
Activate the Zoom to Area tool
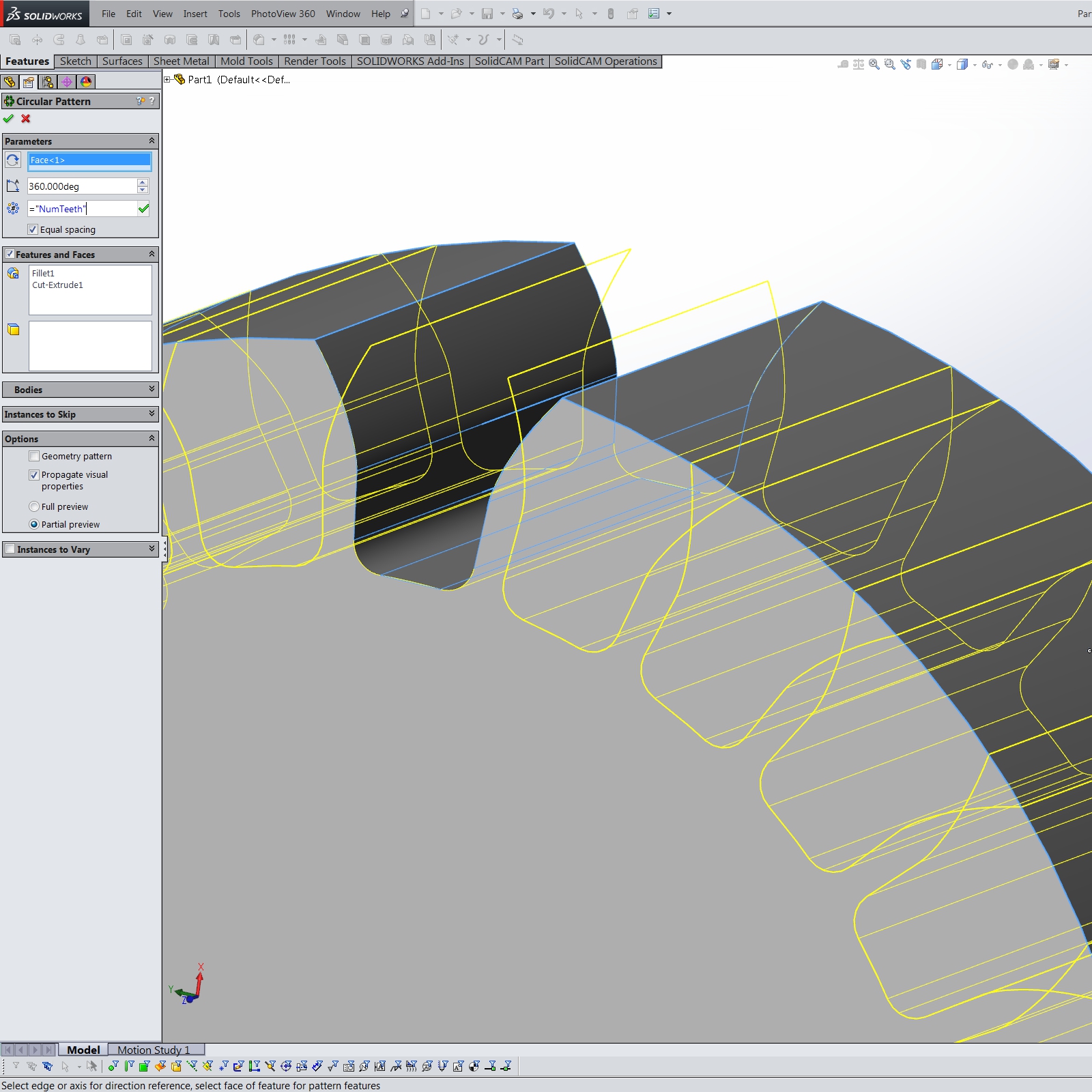pyautogui.click(x=889, y=63)
